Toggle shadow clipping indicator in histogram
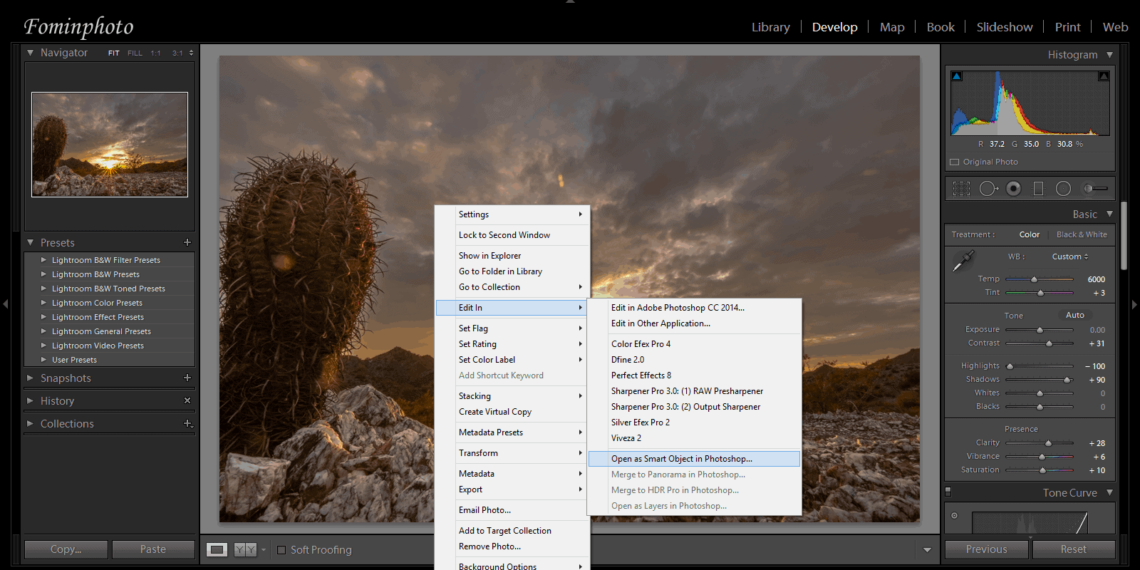The image size is (1140, 570). (956, 76)
